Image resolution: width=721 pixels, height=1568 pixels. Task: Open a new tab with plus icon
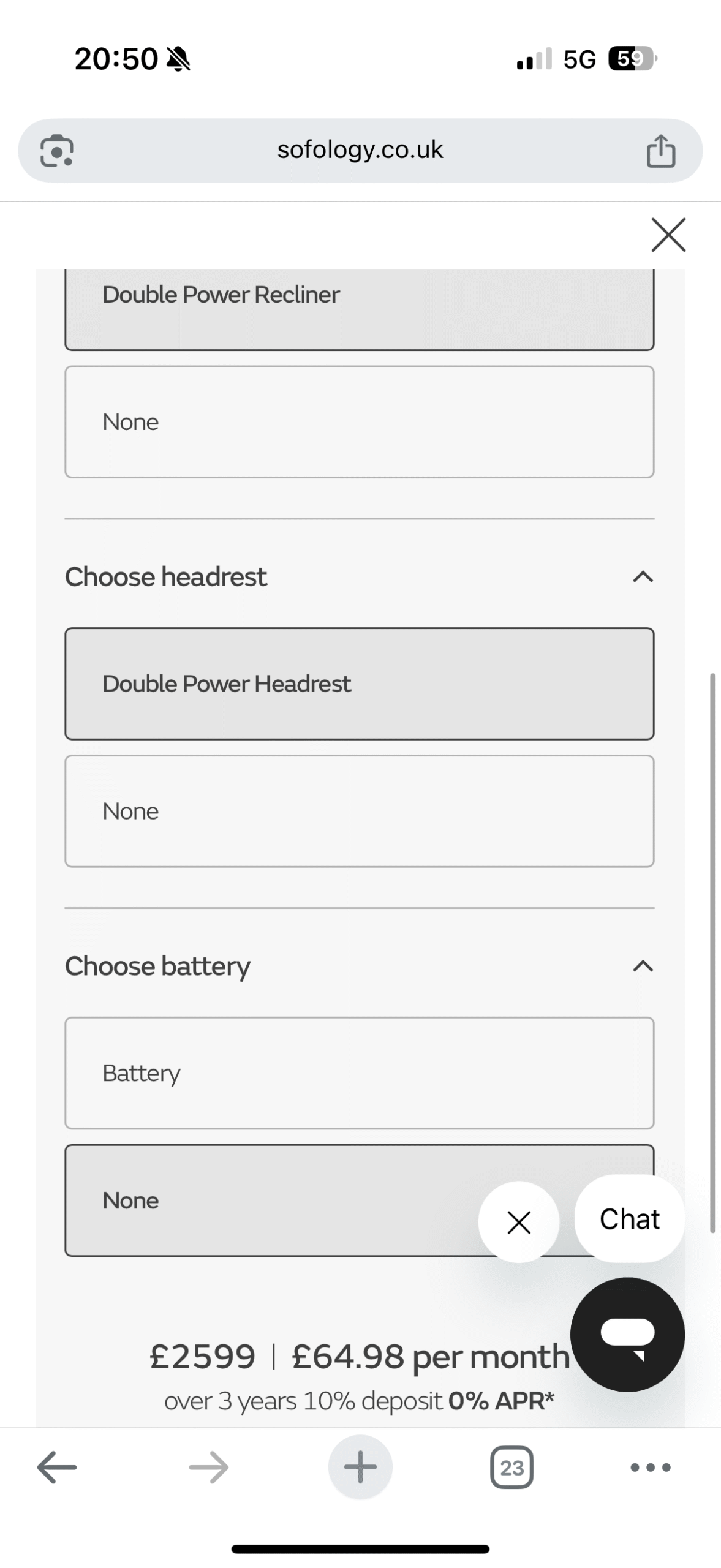tap(360, 1468)
